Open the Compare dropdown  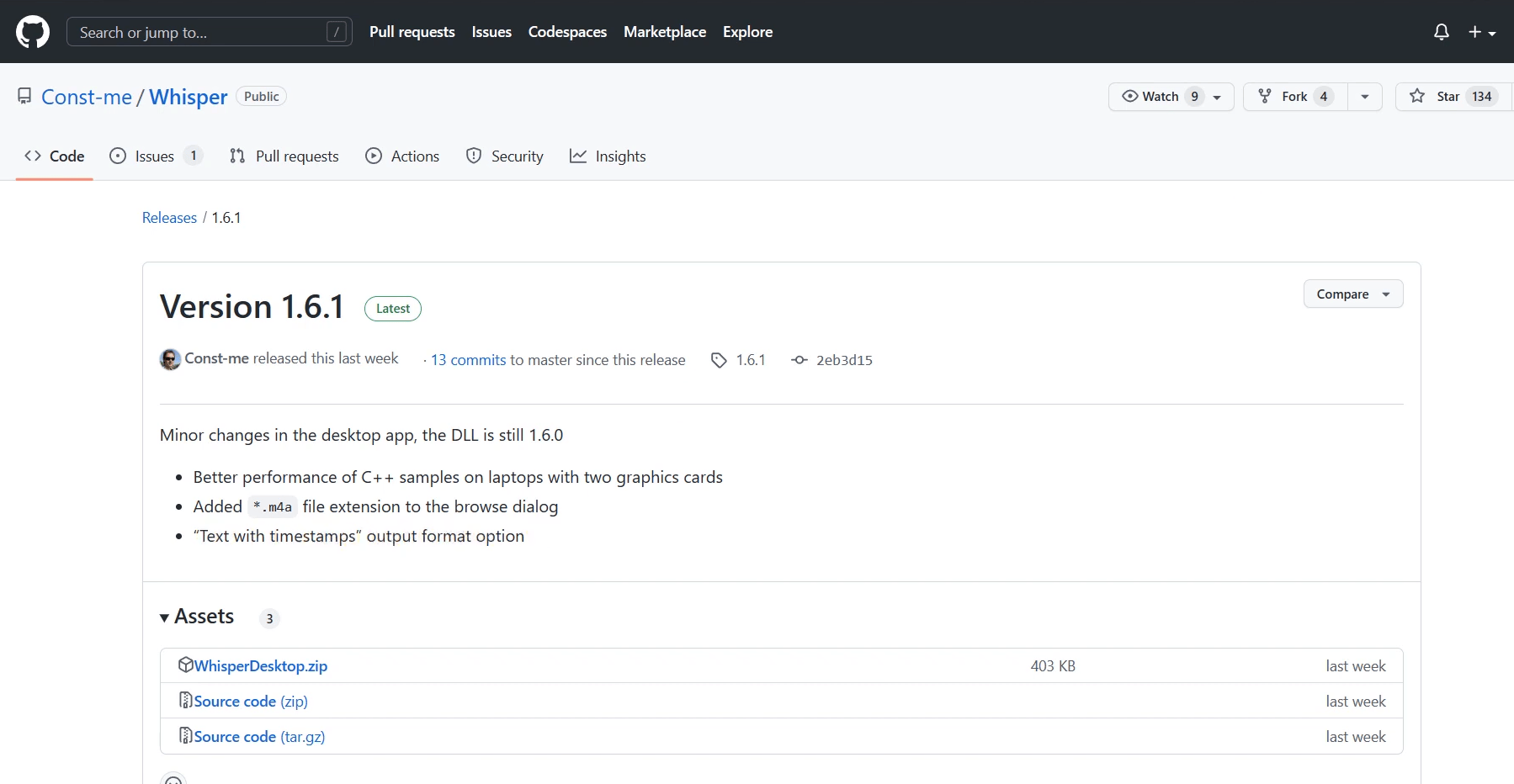point(1352,294)
